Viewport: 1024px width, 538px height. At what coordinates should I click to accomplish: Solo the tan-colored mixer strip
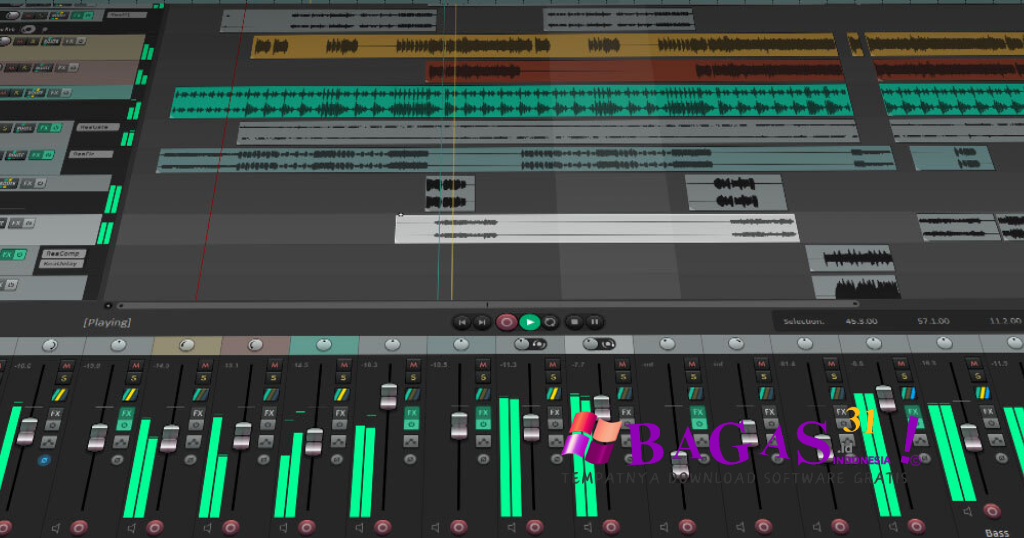[203, 379]
